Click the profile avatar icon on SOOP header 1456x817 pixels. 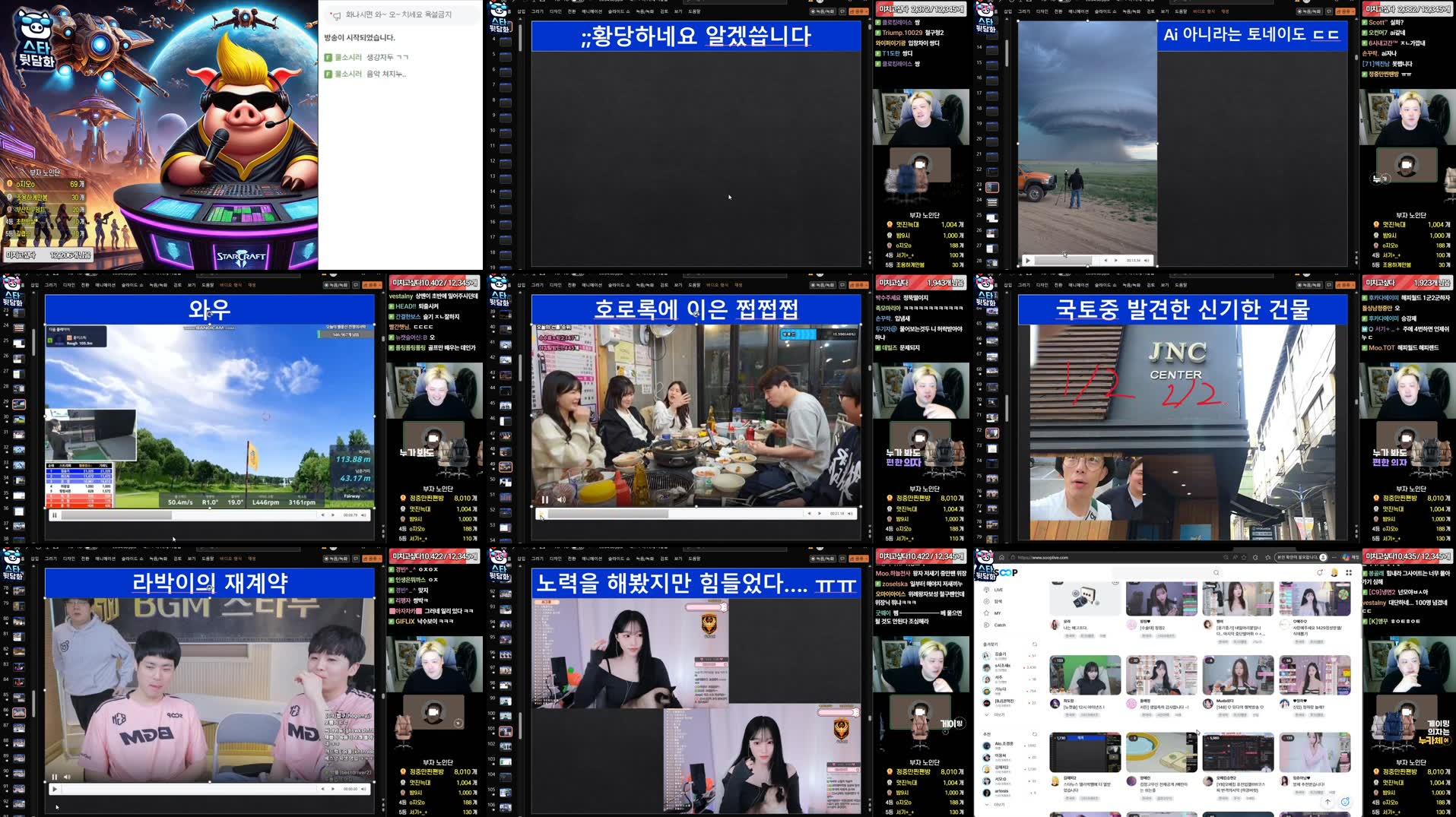pos(1334,573)
